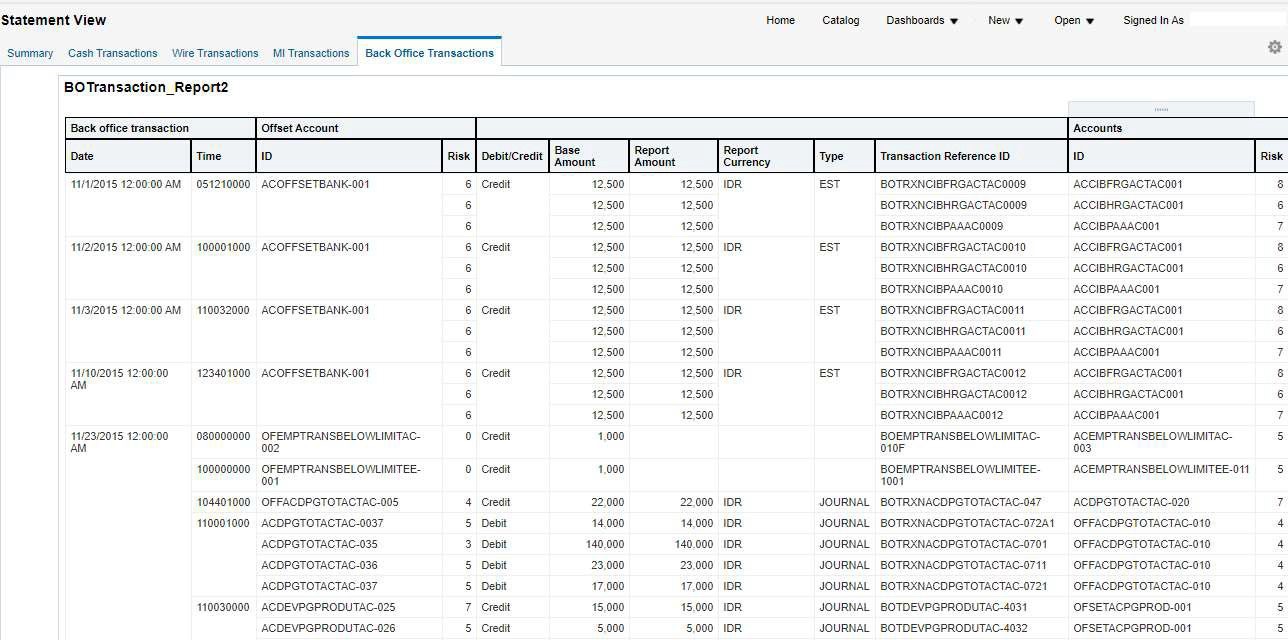This screenshot has height=640, width=1288.
Task: Select the MI Transactions tab
Action: [311, 53]
